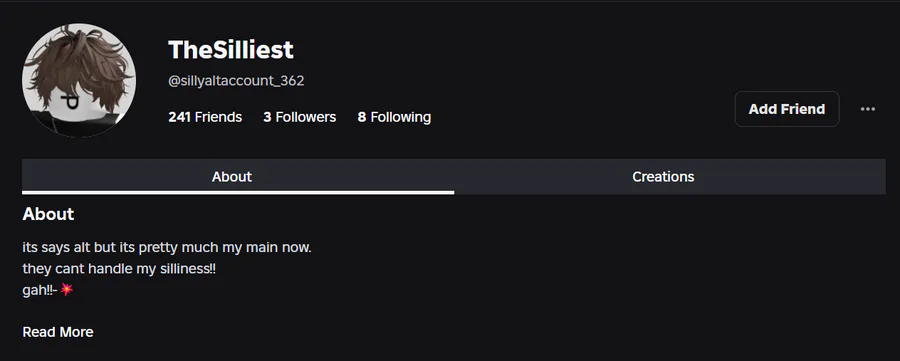Image resolution: width=900 pixels, height=361 pixels.
Task: Click the bio line mentioning alt and main
Action: pyautogui.click(x=167, y=248)
